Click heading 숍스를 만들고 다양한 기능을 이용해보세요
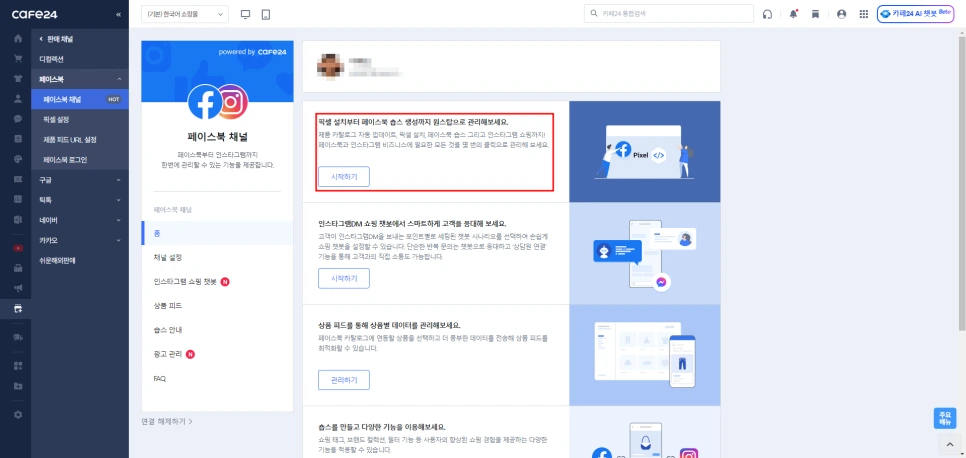966x458 pixels. click(382, 427)
